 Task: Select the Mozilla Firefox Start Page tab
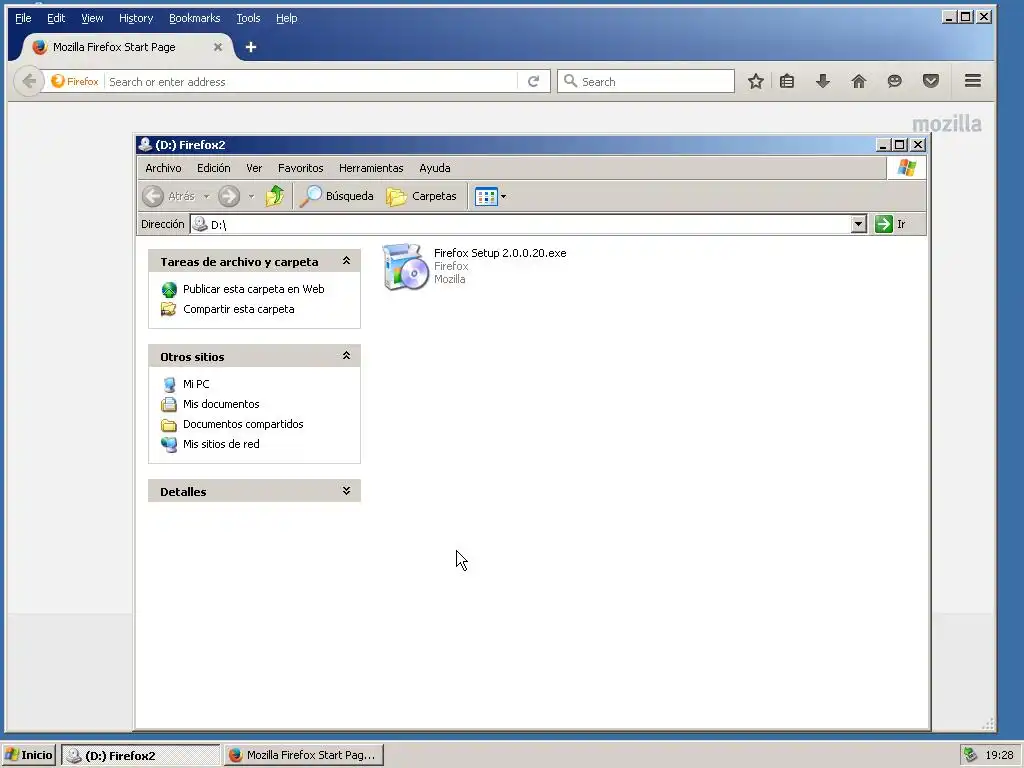128,47
